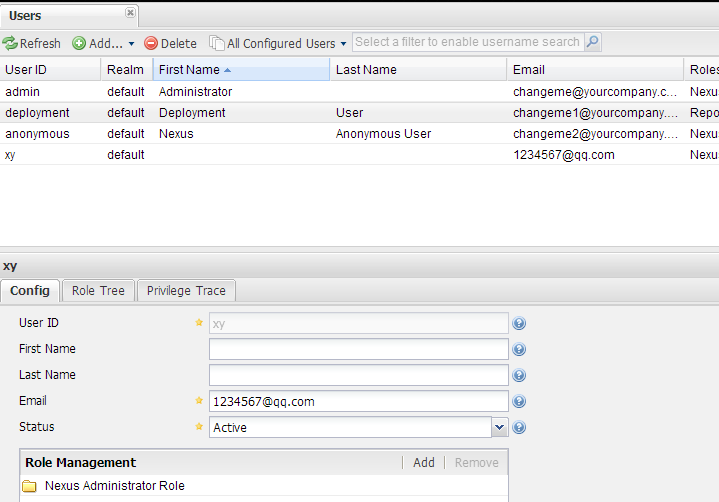The width and height of the screenshot is (719, 502).
Task: Click the green plus Add icon
Action: point(79,44)
